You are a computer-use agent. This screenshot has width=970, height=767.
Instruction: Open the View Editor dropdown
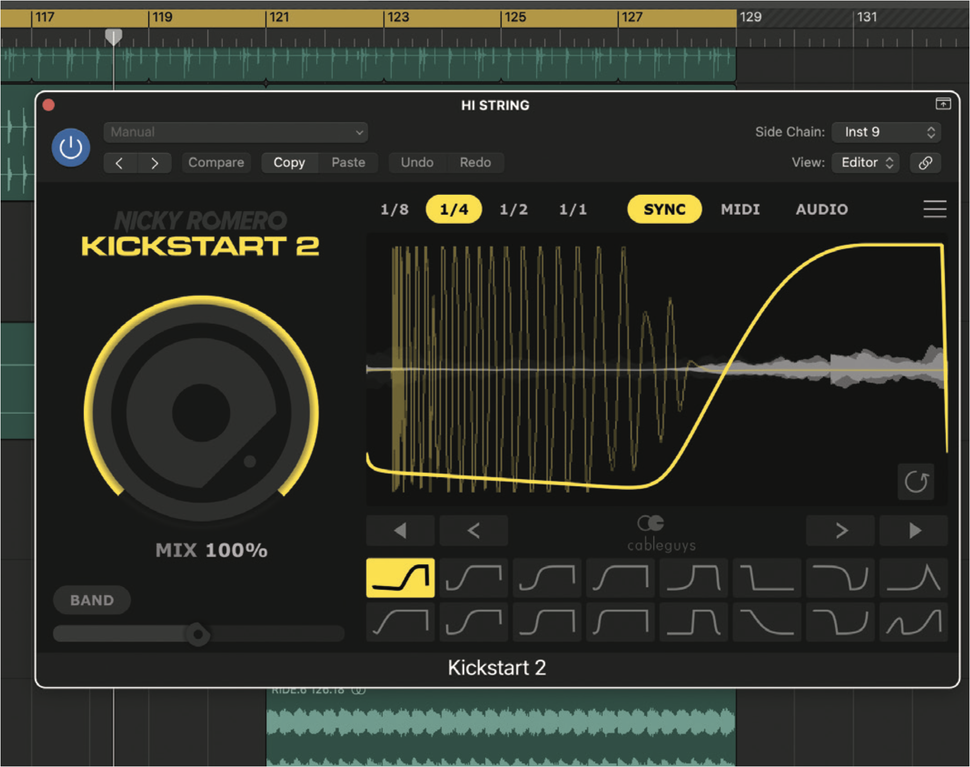(x=865, y=162)
